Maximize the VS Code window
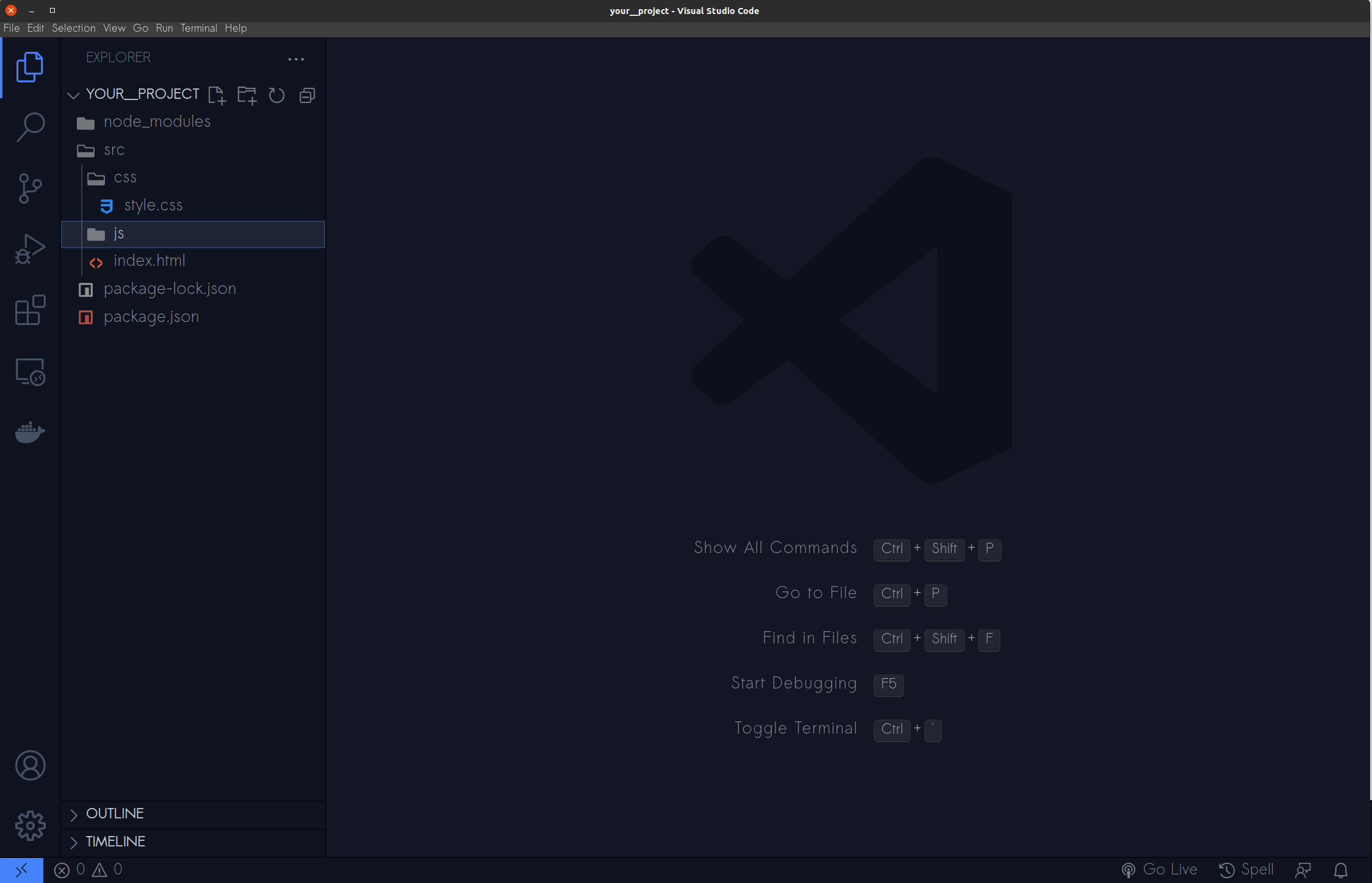1372x883 pixels. tap(52, 10)
